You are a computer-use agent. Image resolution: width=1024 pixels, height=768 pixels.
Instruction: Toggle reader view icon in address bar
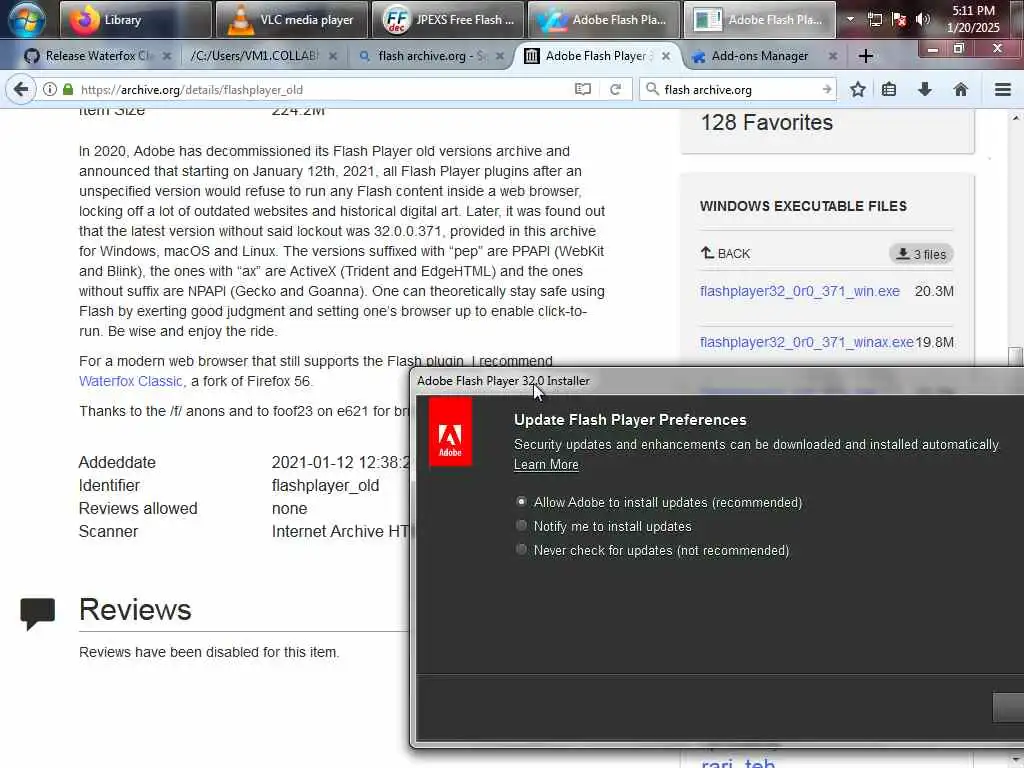583,89
